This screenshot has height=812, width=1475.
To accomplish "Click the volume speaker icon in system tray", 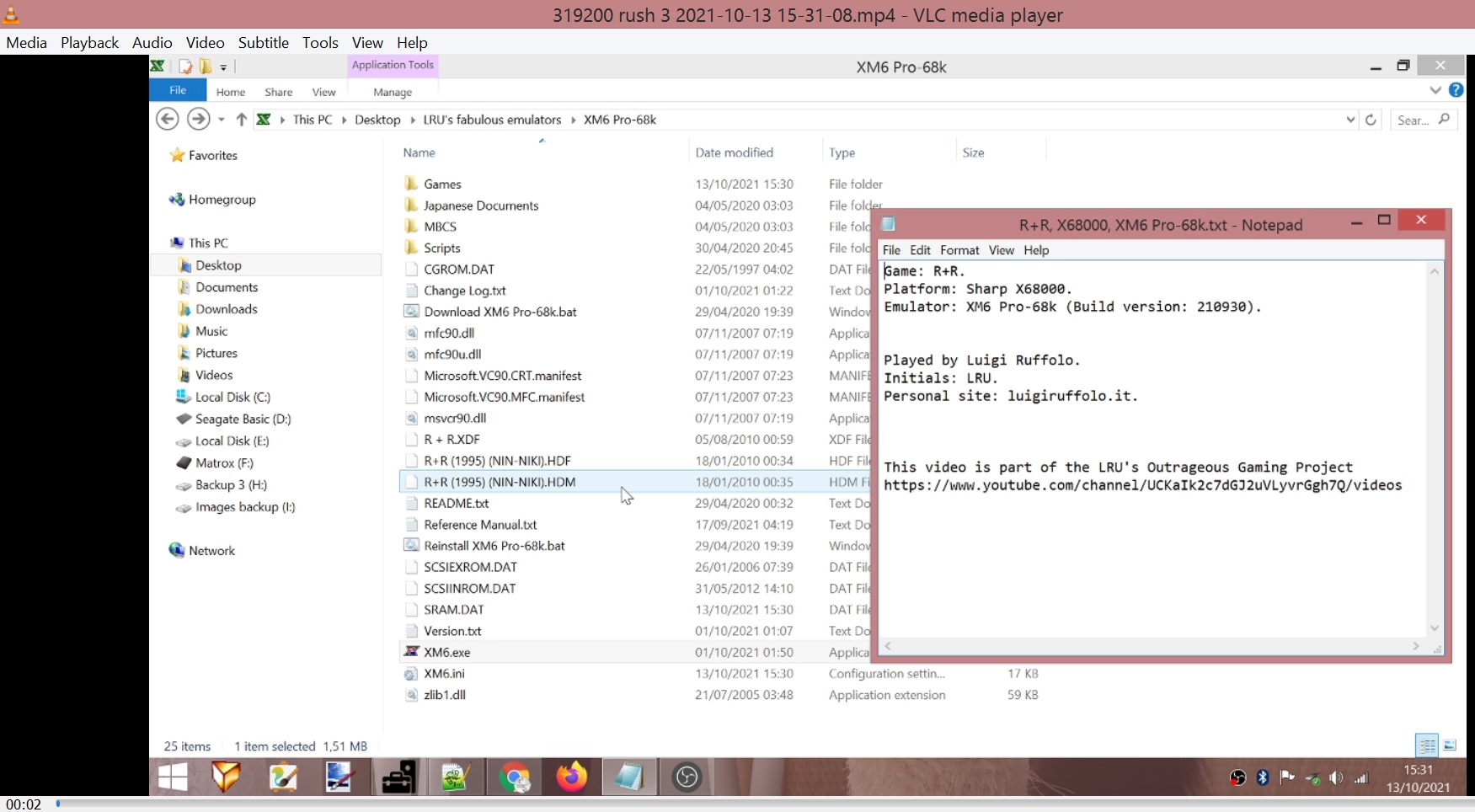I will 1336,777.
